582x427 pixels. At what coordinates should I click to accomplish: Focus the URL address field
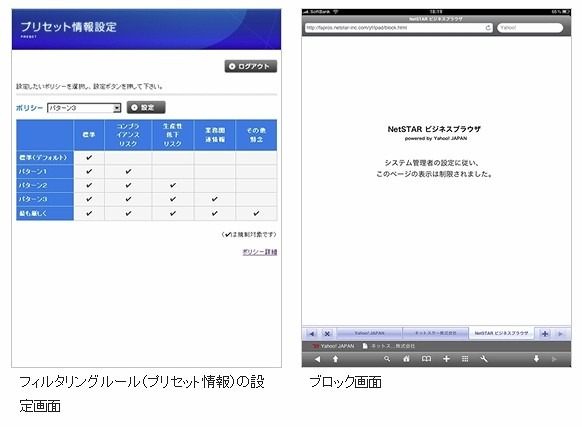coord(399,28)
